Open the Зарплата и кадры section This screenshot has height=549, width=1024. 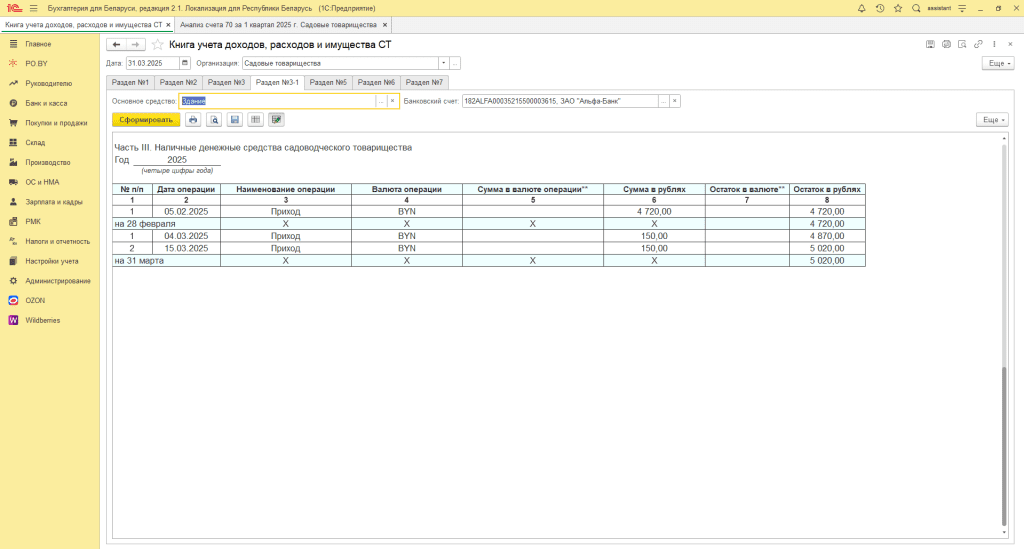[x=50, y=202]
